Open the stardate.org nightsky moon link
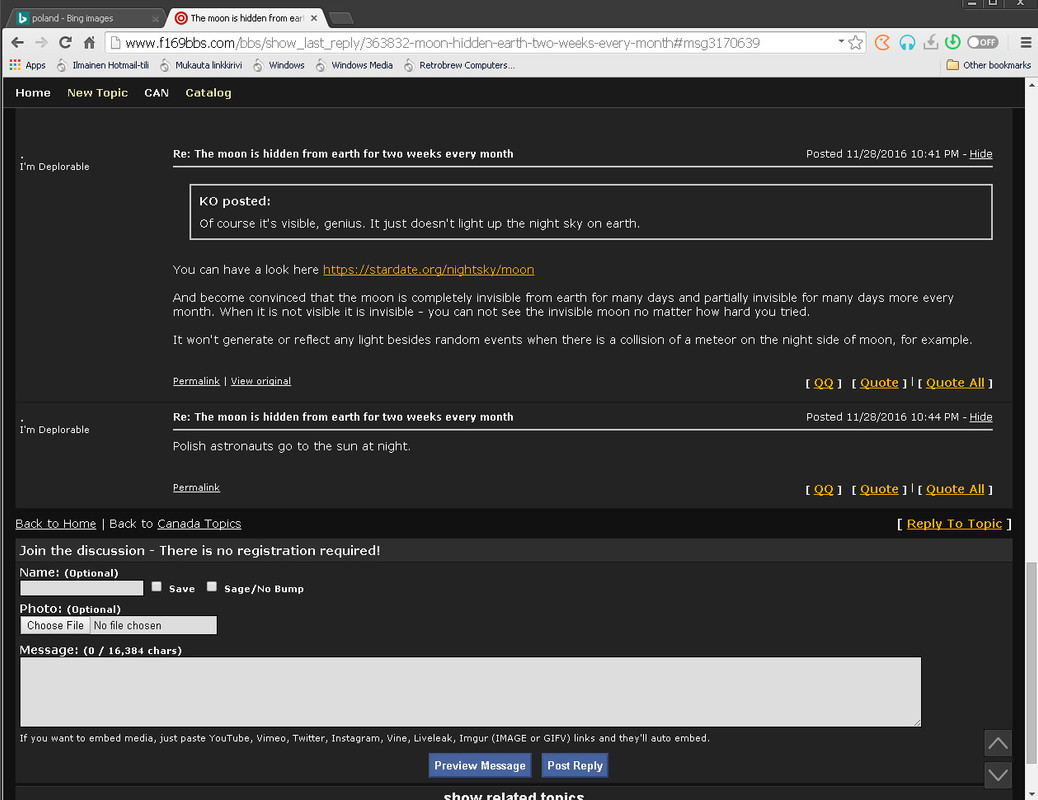The image size is (1038, 800). click(x=428, y=270)
